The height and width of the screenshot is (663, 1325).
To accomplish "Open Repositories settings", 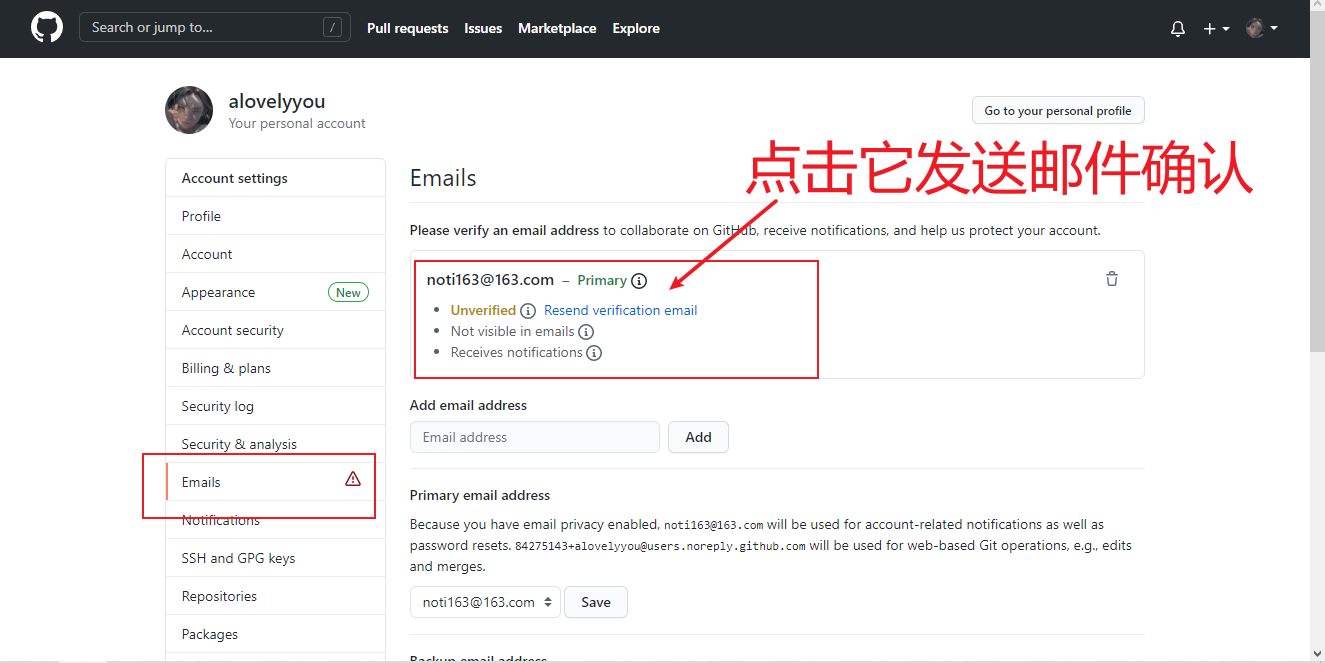I will (275, 596).
